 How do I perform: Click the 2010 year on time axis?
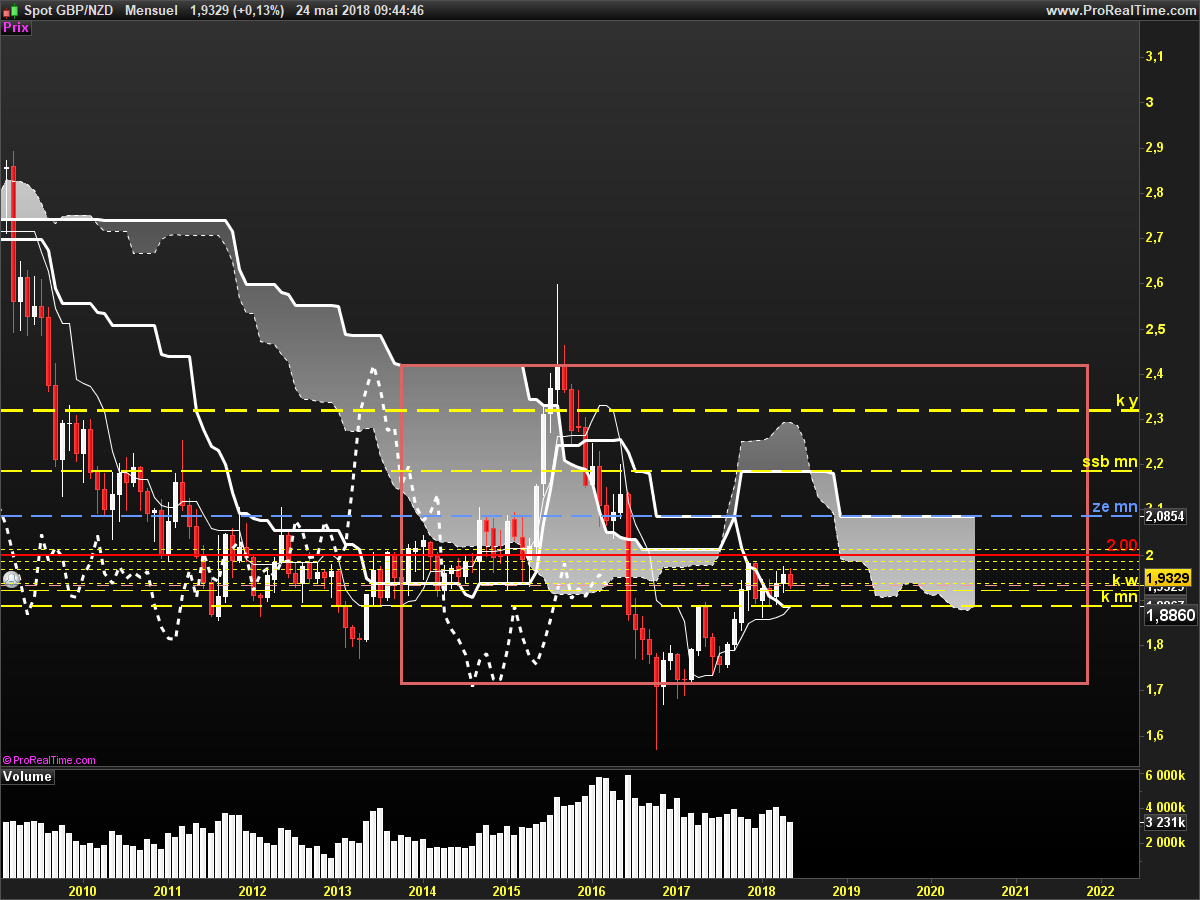pyautogui.click(x=82, y=890)
